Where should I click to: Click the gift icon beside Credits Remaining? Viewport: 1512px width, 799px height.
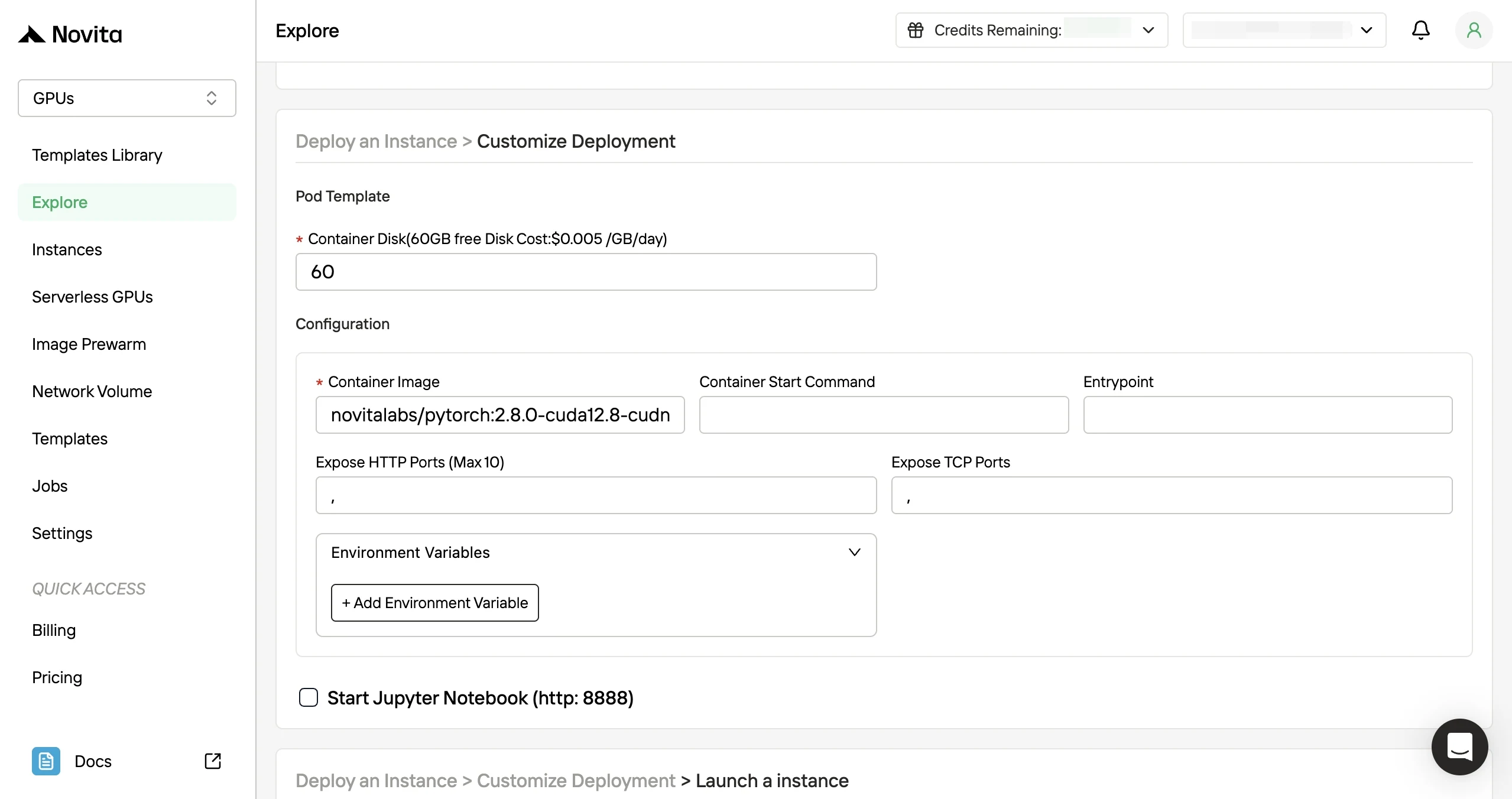tap(916, 30)
